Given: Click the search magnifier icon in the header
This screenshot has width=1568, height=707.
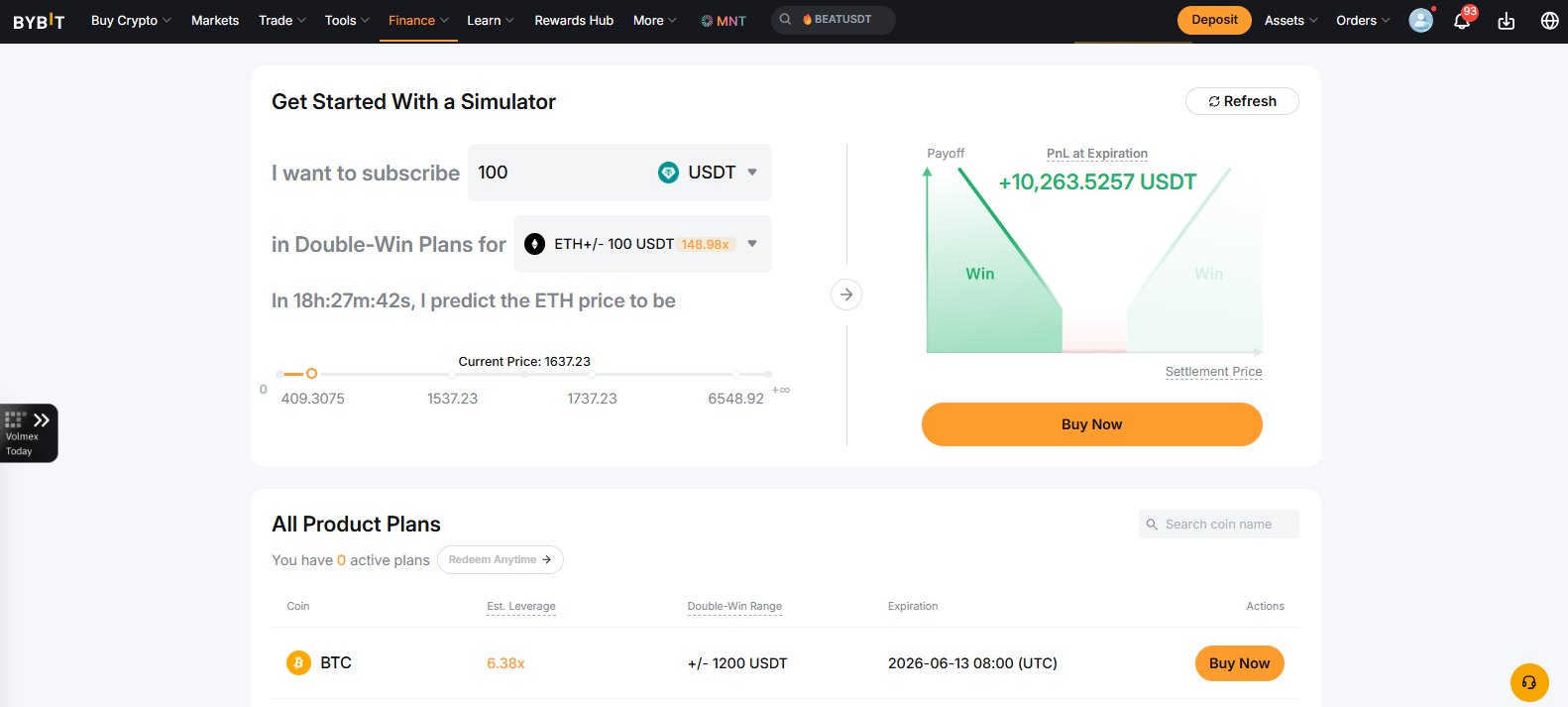Looking at the screenshot, I should (x=785, y=19).
